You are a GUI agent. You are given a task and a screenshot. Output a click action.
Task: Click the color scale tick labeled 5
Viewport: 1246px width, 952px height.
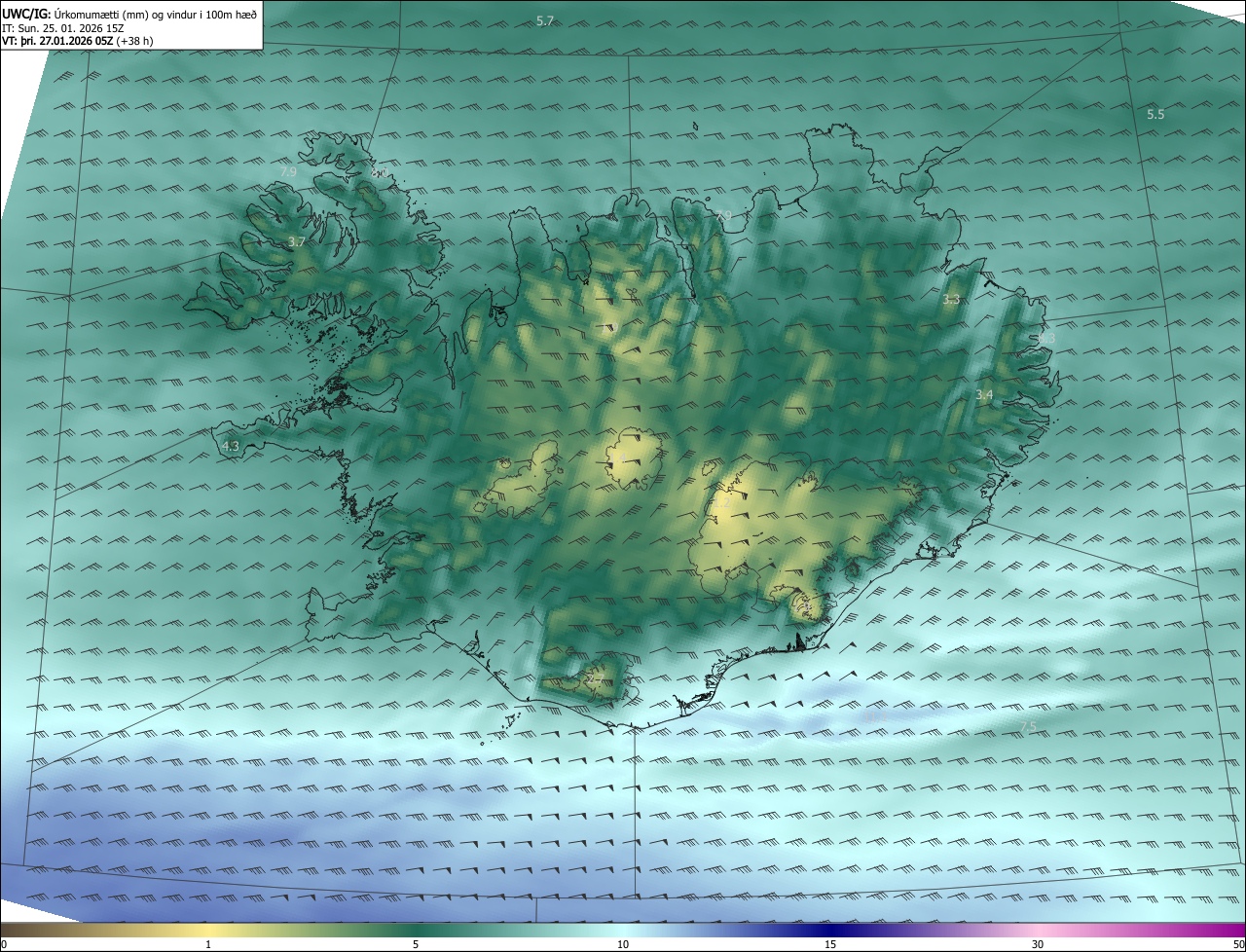tap(416, 944)
